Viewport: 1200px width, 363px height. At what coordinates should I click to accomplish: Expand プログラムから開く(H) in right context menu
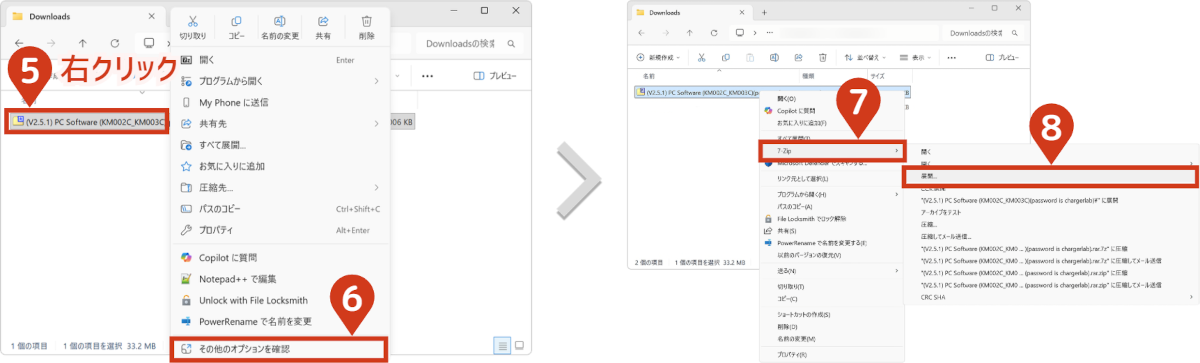(832, 194)
